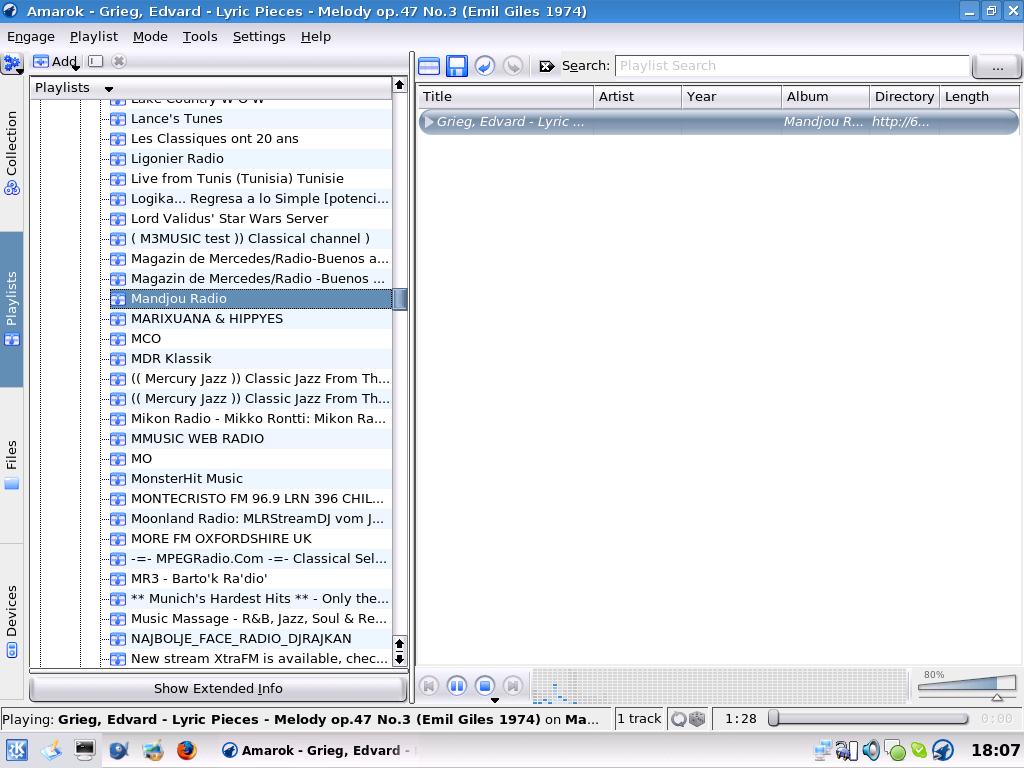Open the Help menu
Viewport: 1024px width, 768px height.
(x=316, y=37)
